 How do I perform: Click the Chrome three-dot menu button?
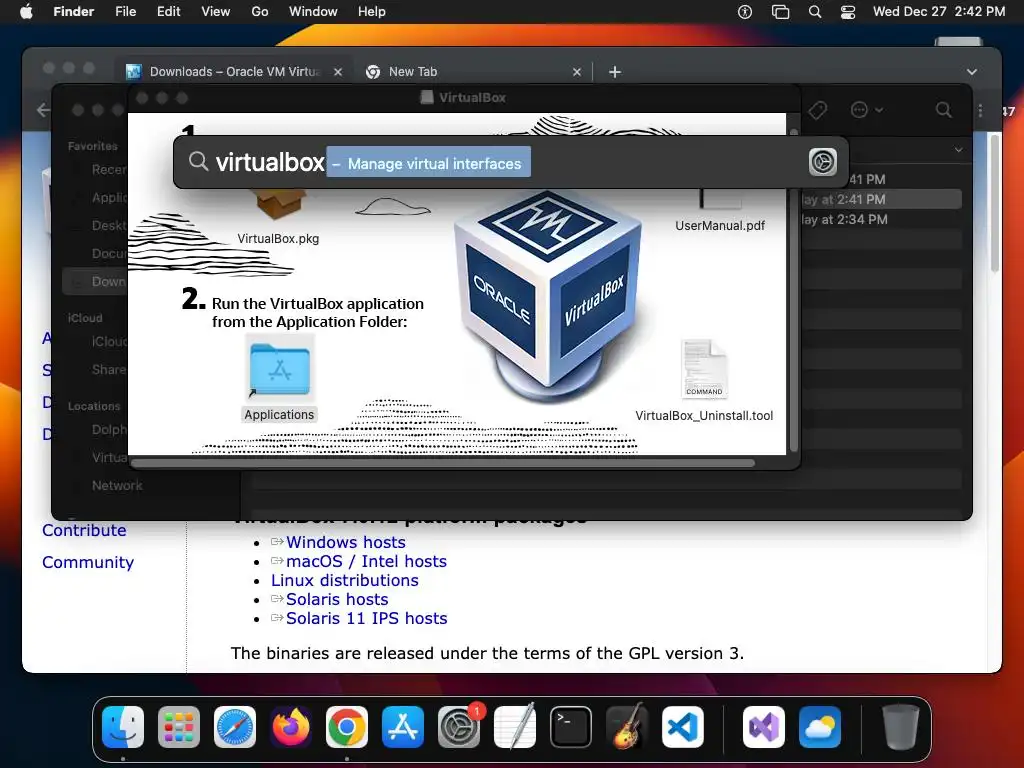tap(980, 110)
